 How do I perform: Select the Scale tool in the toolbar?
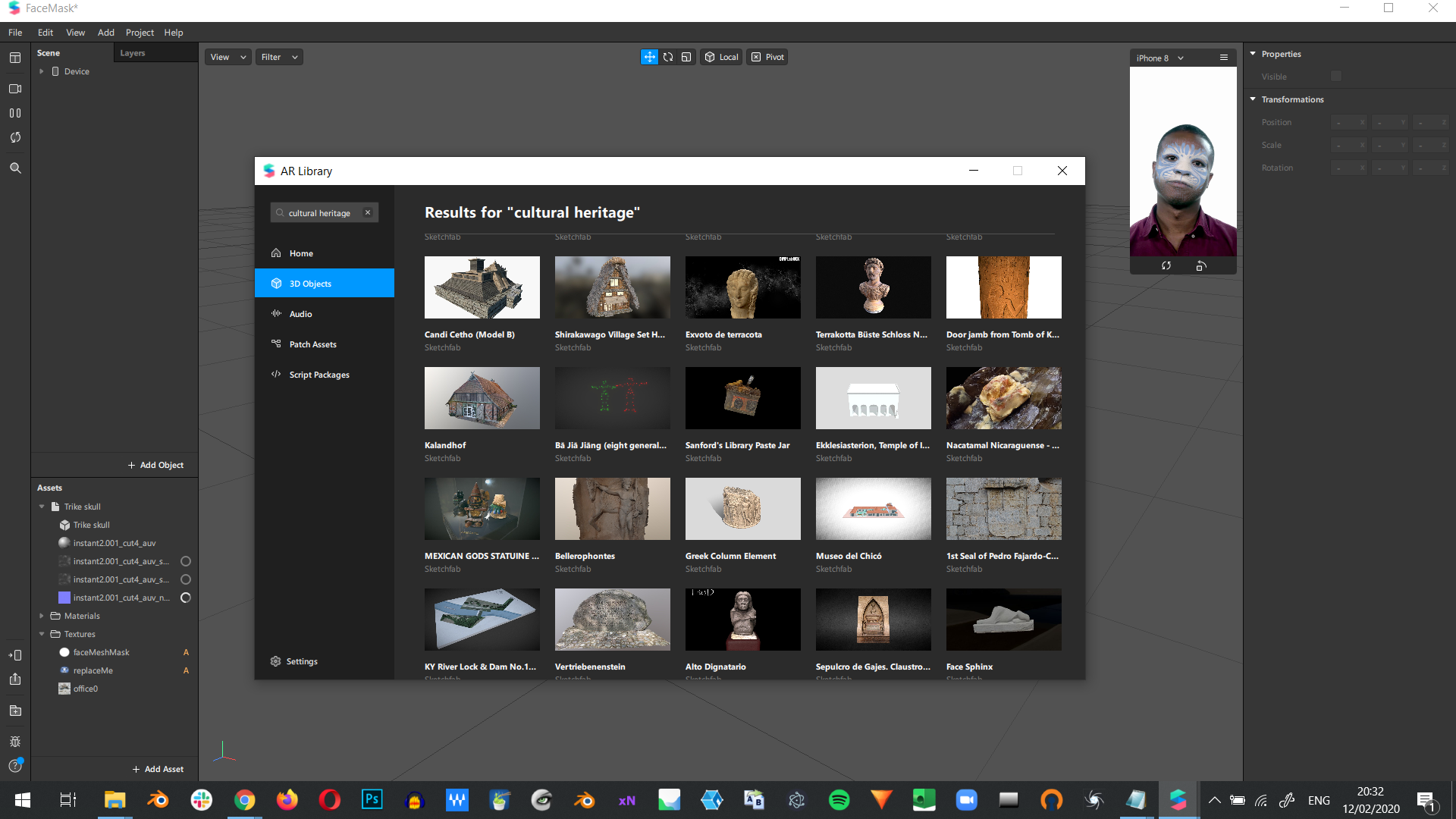click(686, 57)
